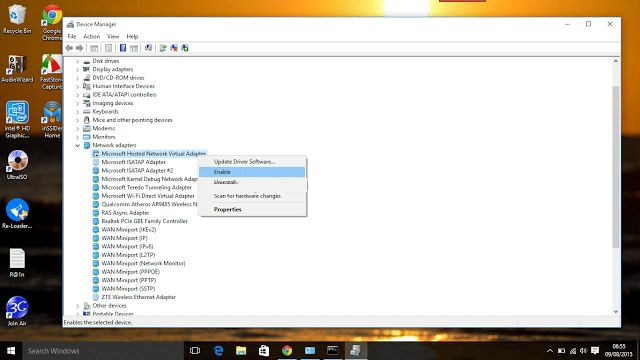Expand the Monitors node
This screenshot has height=360, width=640.
tap(78, 137)
